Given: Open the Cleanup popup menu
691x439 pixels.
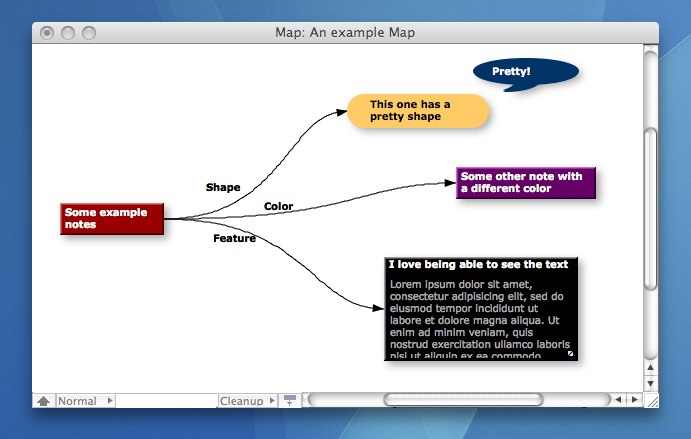Looking at the screenshot, I should [x=247, y=401].
